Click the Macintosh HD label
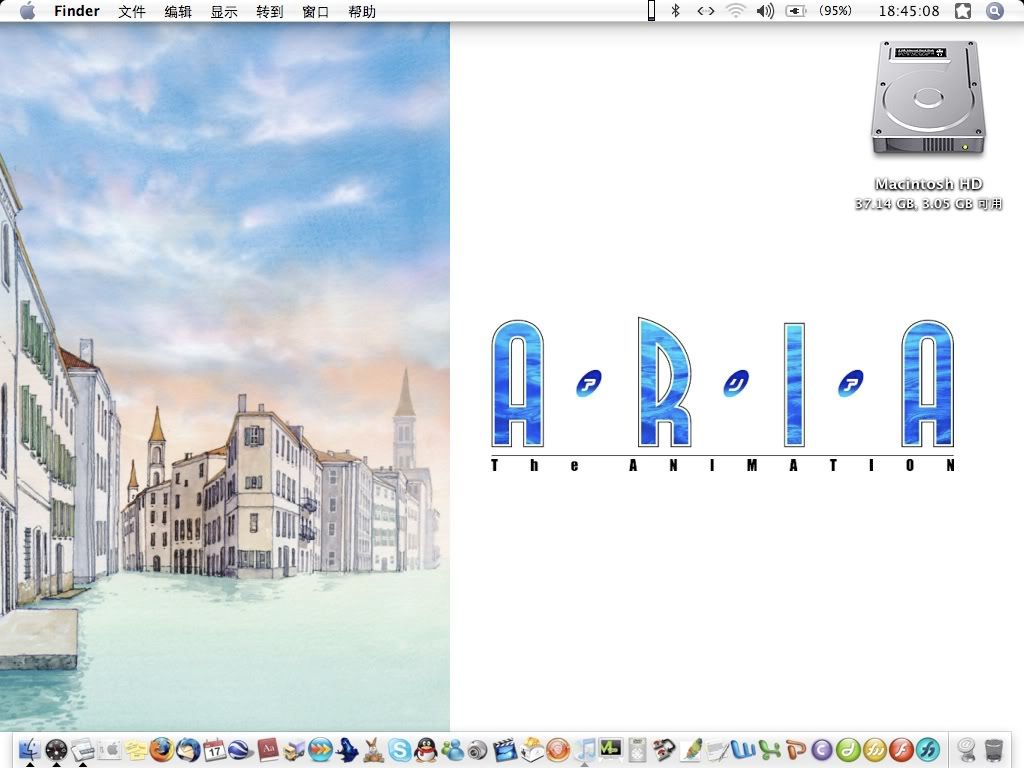The width and height of the screenshot is (1024, 768). click(x=929, y=184)
